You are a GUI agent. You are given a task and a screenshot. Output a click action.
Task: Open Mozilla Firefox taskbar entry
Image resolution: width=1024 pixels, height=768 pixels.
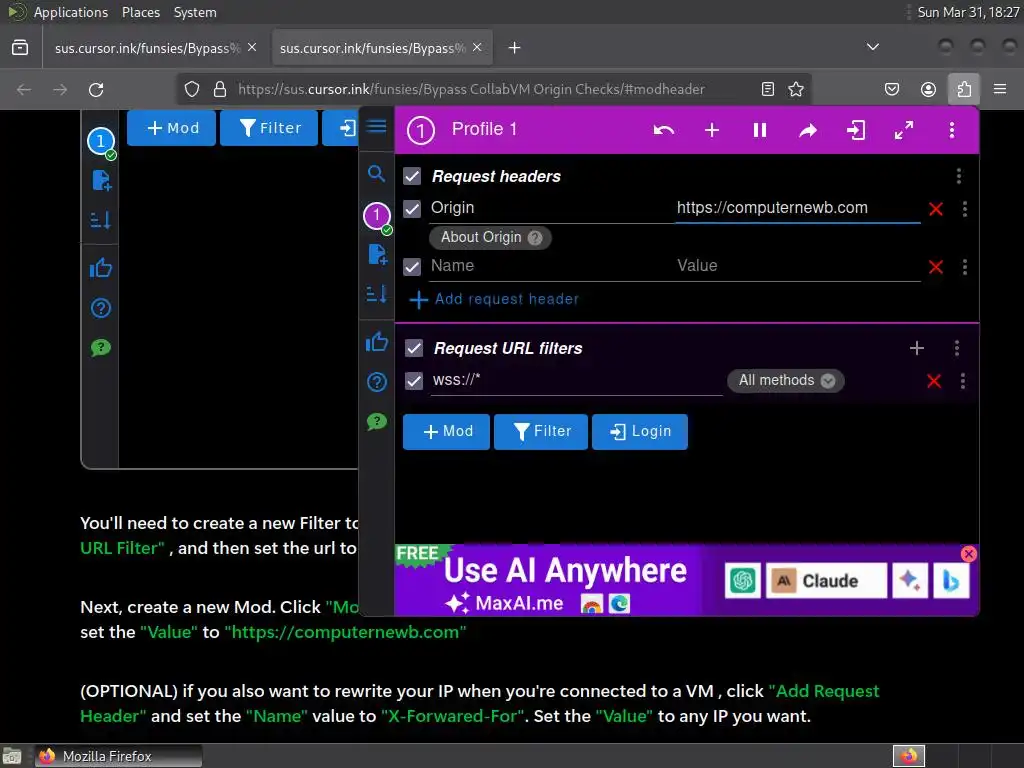(118, 756)
